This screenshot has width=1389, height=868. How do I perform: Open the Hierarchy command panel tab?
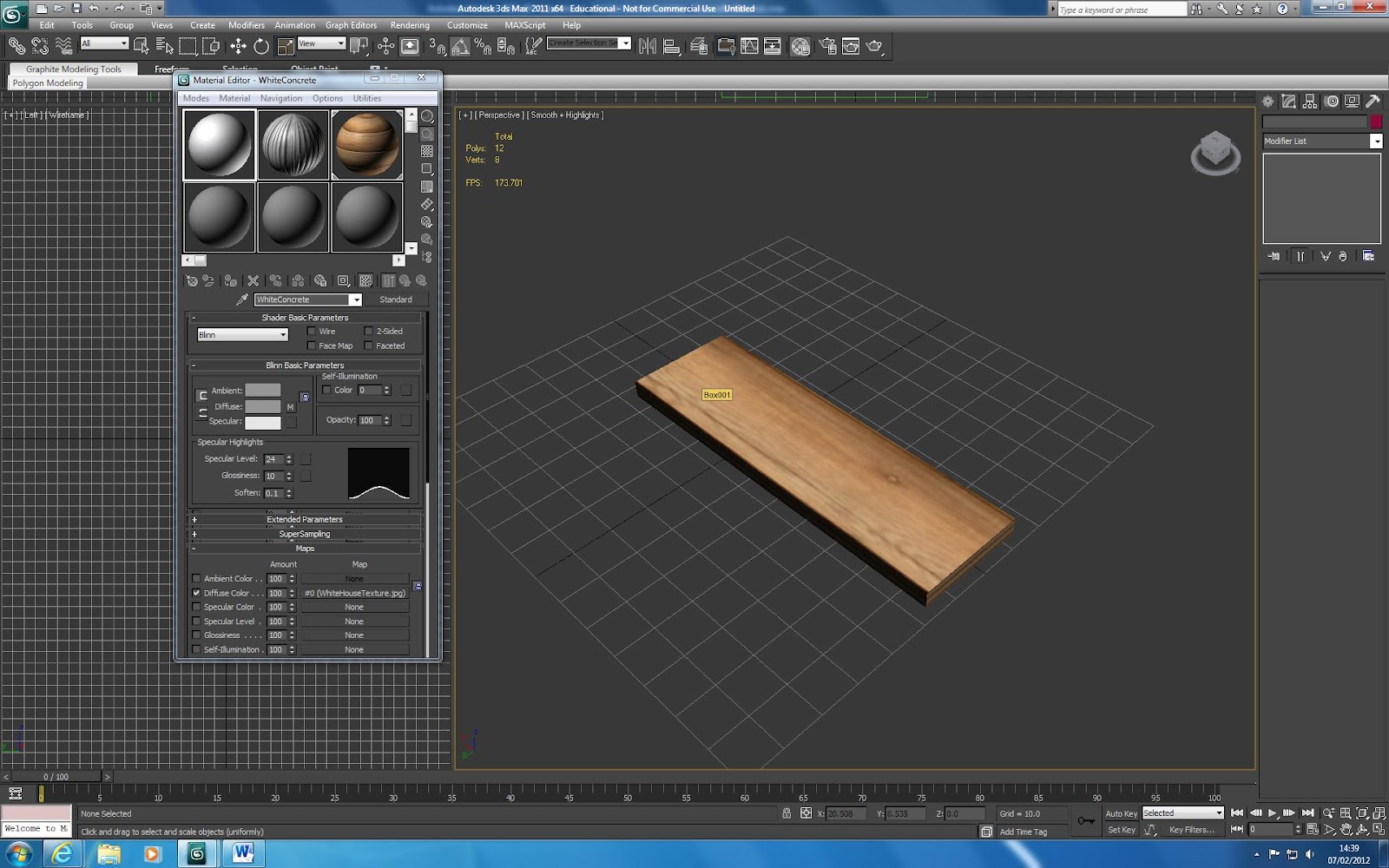(x=1310, y=102)
